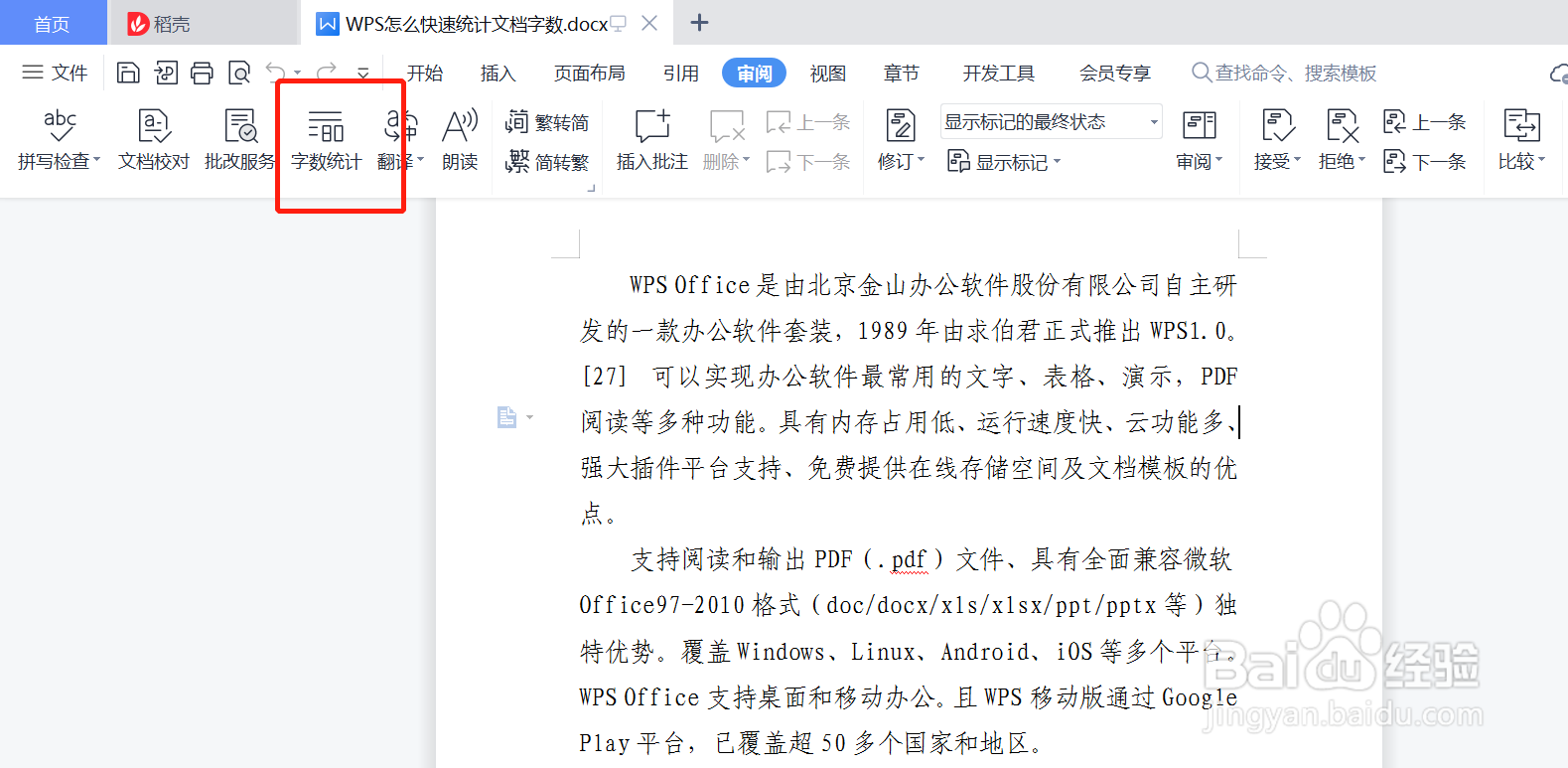The height and width of the screenshot is (768, 1568).
Task: Click the Translate (翻译) icon
Action: click(x=401, y=126)
